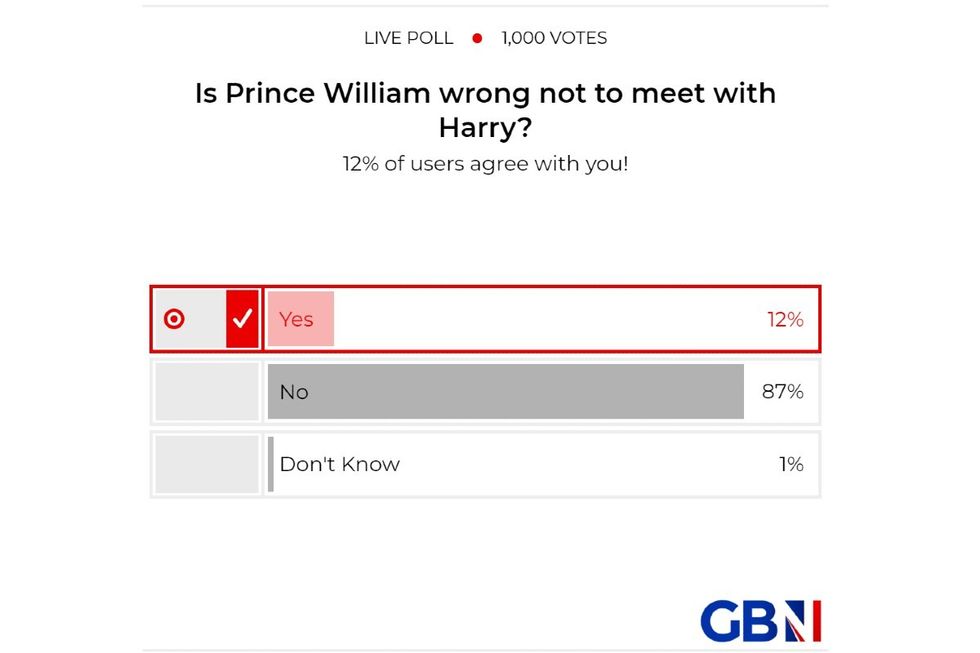Click the vertical tick marker on Don't Know bar

point(270,464)
